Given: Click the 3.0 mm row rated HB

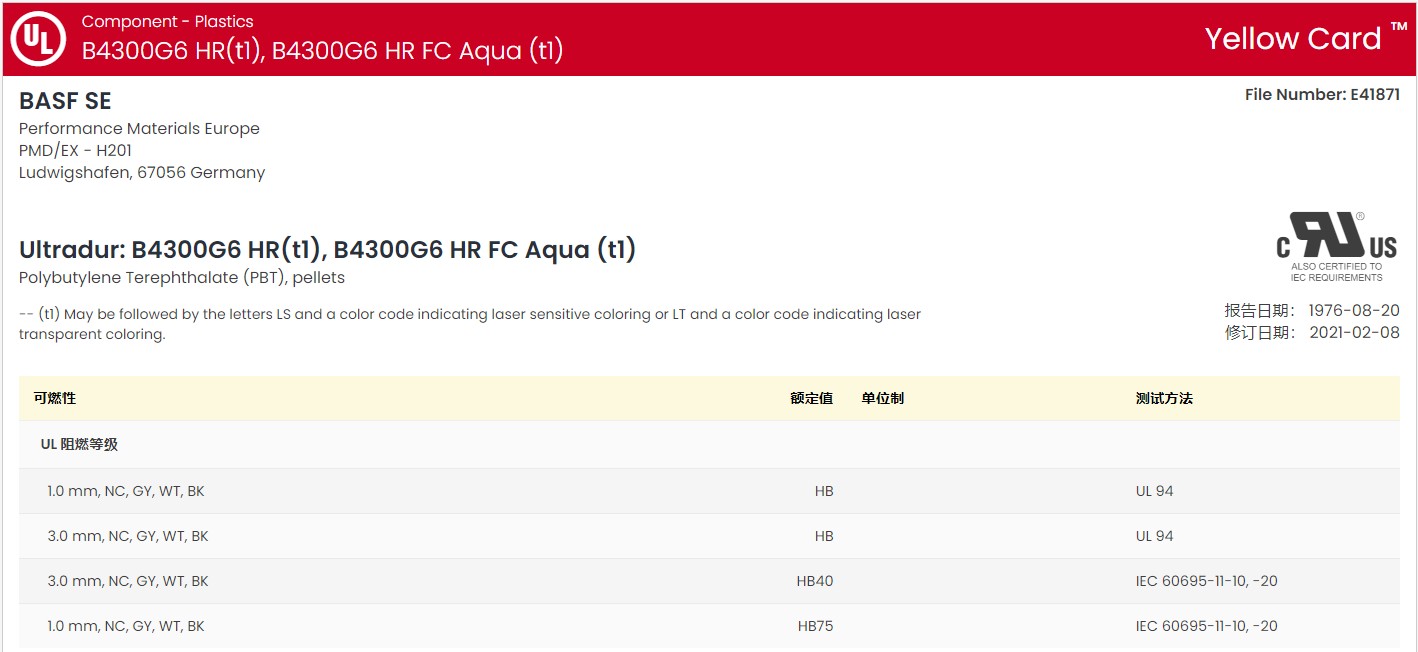Looking at the screenshot, I should [x=709, y=536].
